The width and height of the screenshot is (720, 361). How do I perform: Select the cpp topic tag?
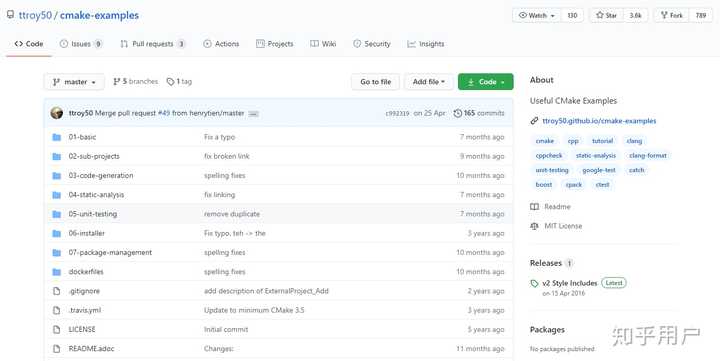573,141
